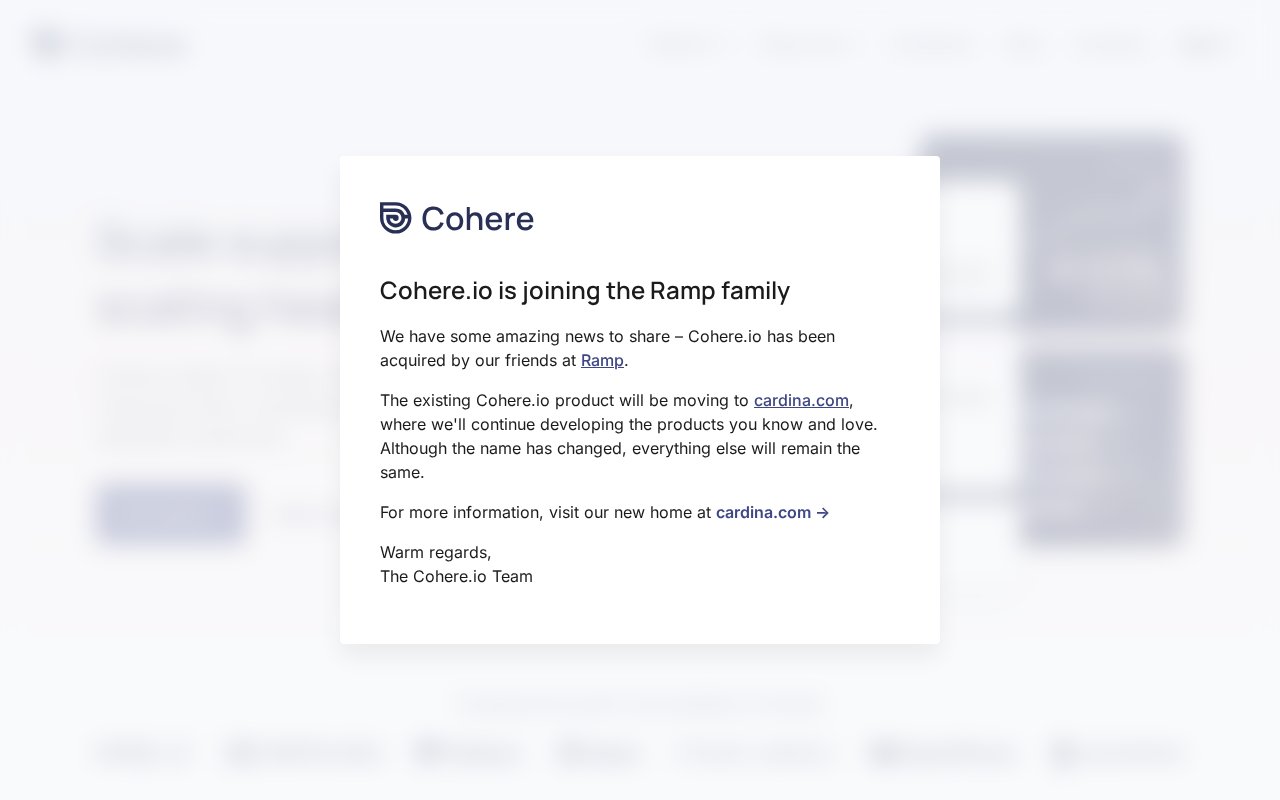The height and width of the screenshot is (800, 1280).
Task: Click the "Warm regards" signature text
Action: (x=435, y=552)
